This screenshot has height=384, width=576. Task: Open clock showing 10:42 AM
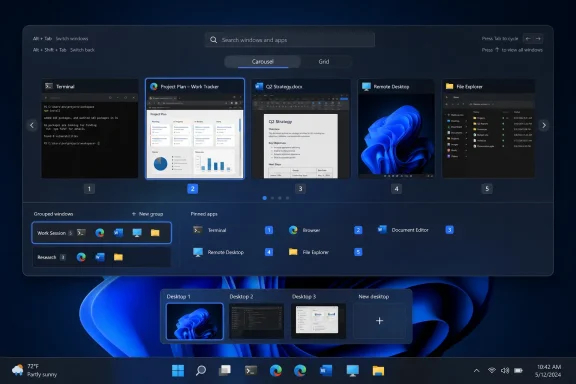[548, 370]
